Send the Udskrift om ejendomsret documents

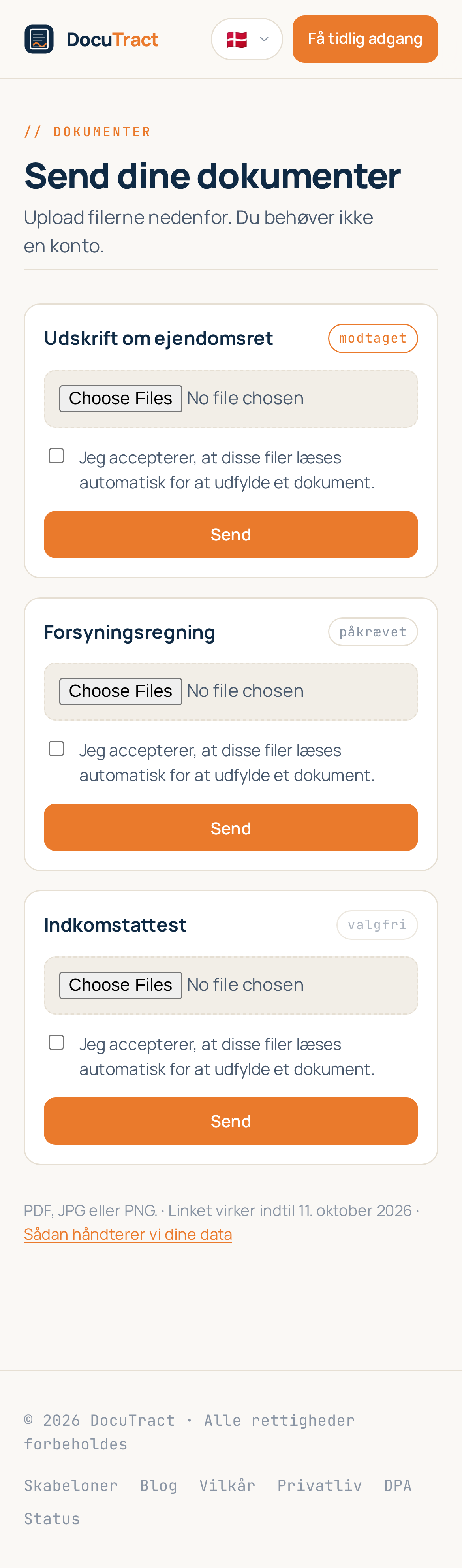(x=231, y=535)
